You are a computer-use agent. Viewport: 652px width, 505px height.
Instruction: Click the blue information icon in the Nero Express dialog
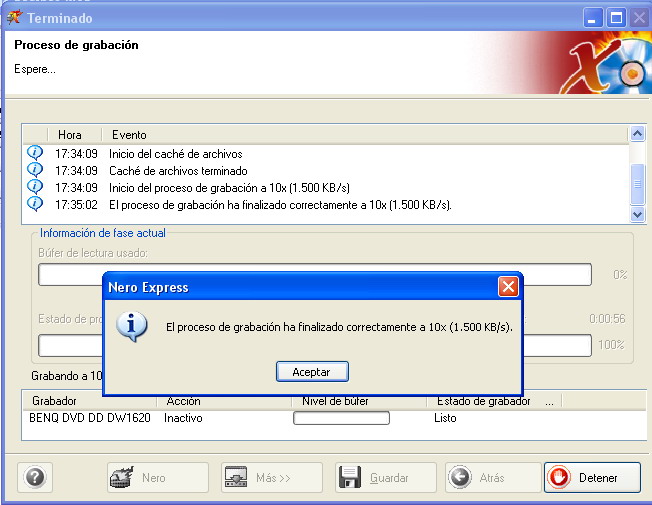131,327
